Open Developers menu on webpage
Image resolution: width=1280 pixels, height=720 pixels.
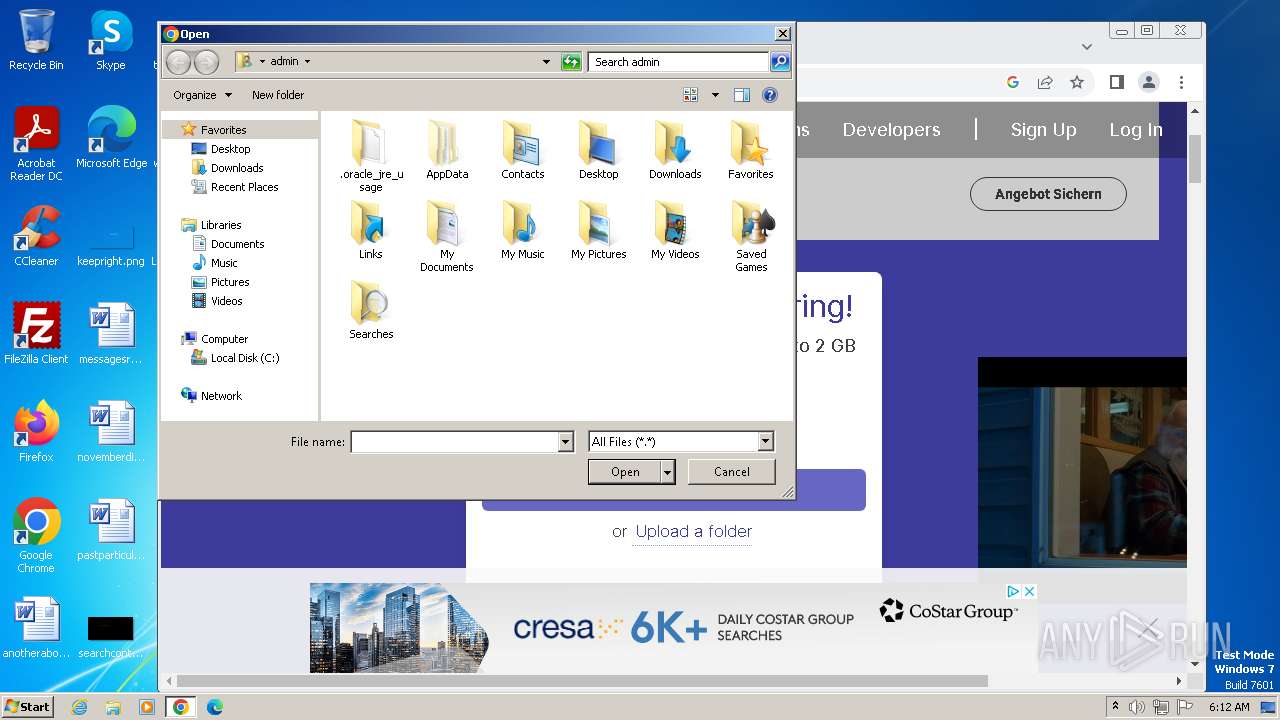tap(891, 130)
